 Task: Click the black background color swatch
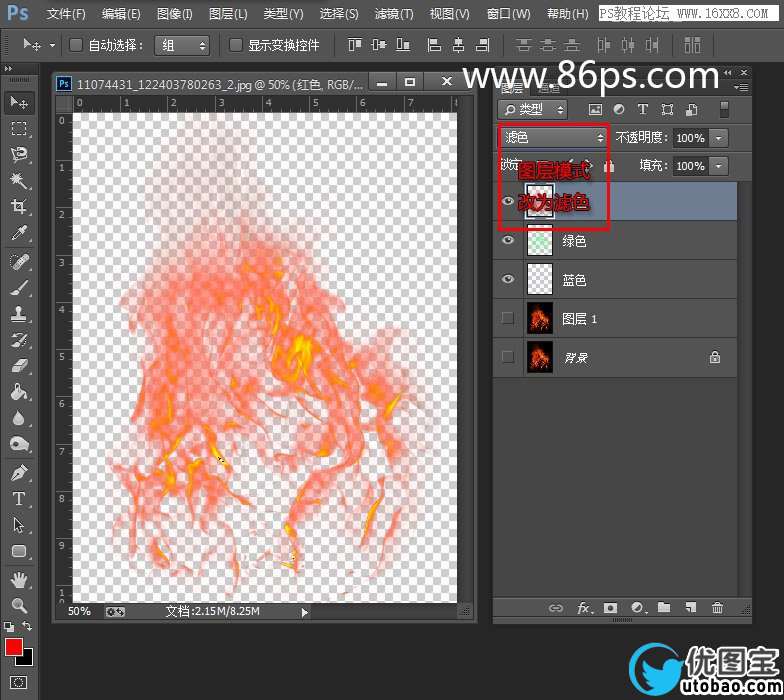[28, 660]
